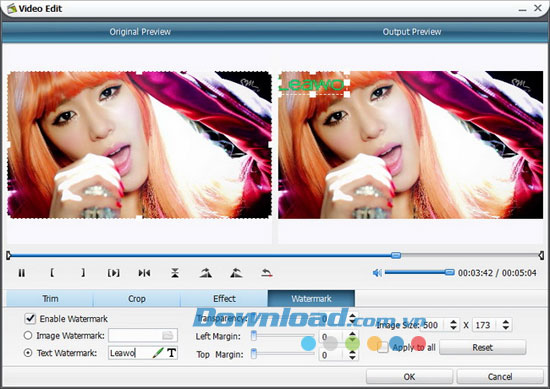Switch to the Trim tab
Screen dimensions: 550x389
(x=50, y=299)
